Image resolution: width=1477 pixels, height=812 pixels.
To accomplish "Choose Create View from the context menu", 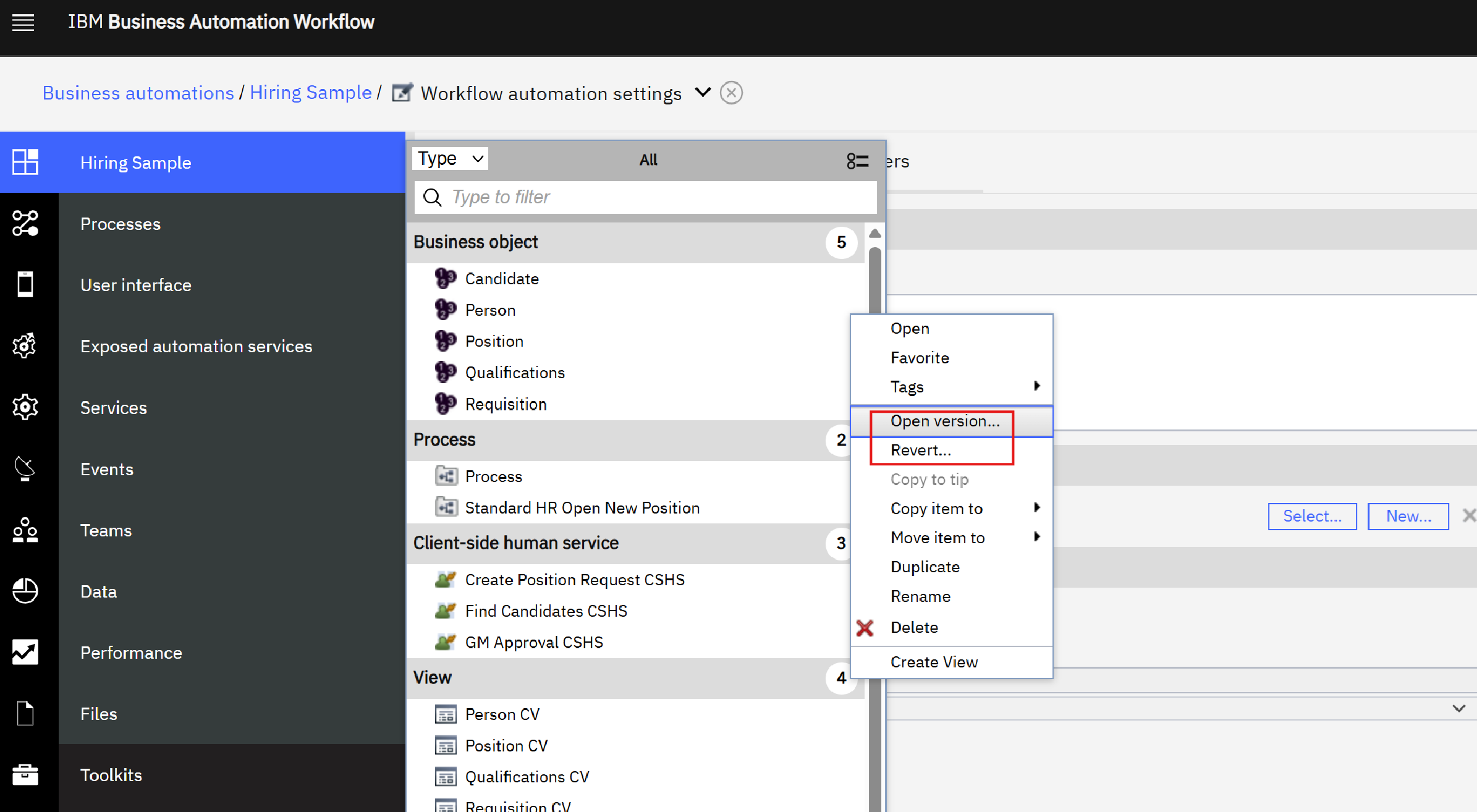I will point(952,662).
